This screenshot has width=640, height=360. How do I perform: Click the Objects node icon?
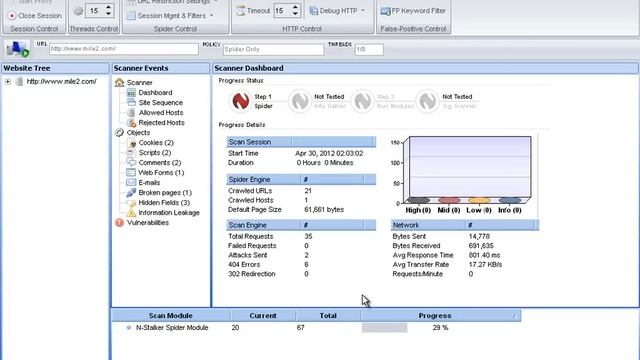pyautogui.click(x=120, y=133)
